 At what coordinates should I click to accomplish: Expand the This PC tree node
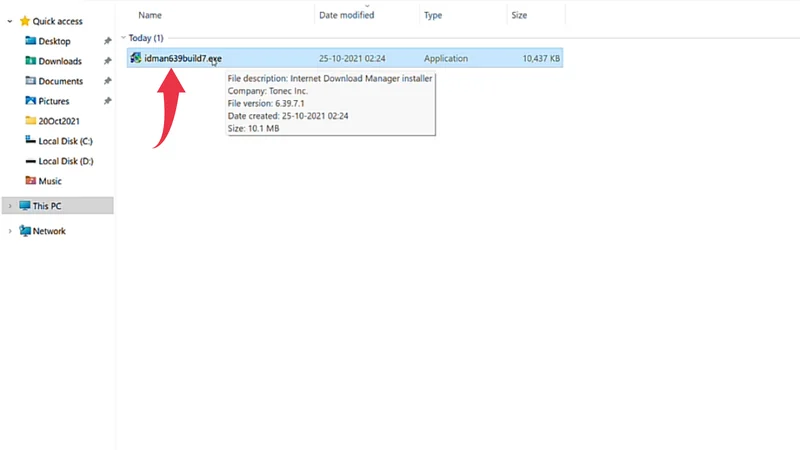pyautogui.click(x=10, y=205)
